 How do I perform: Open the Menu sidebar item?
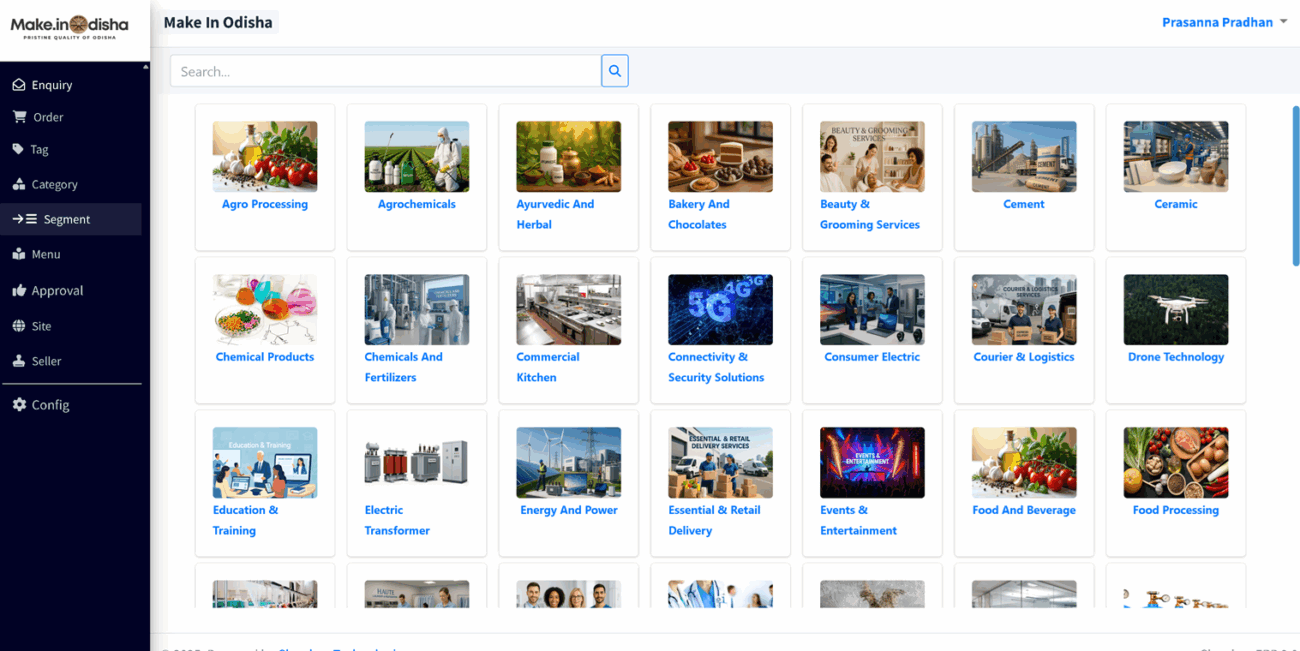point(45,254)
